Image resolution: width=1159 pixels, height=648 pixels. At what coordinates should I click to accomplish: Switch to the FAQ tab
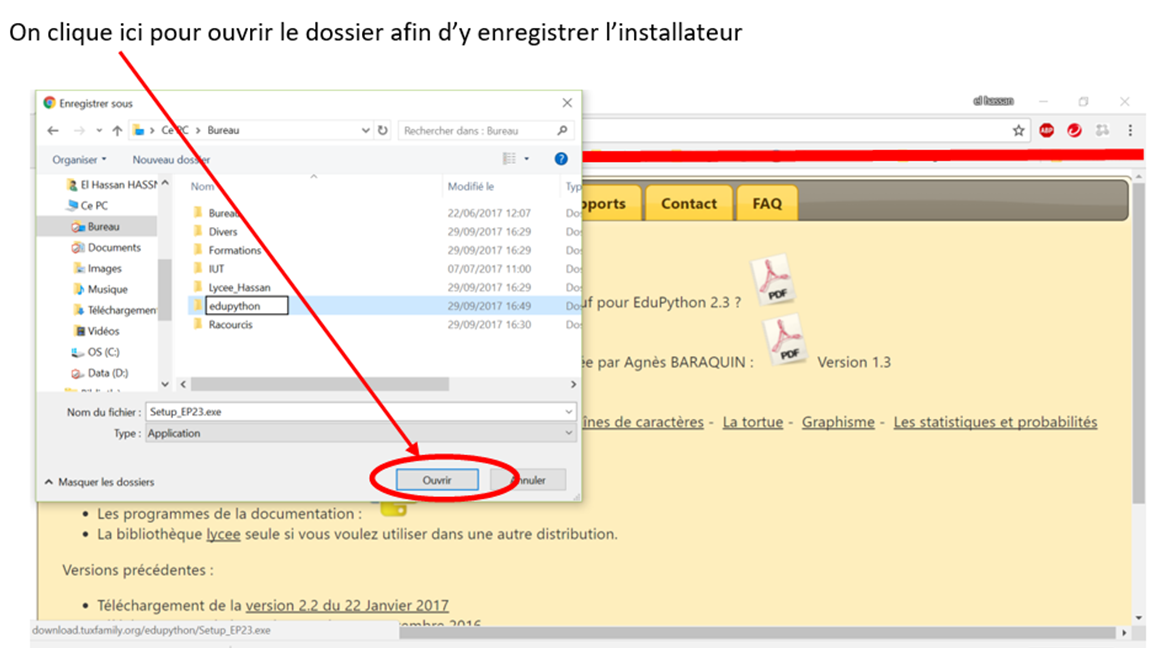click(x=767, y=203)
